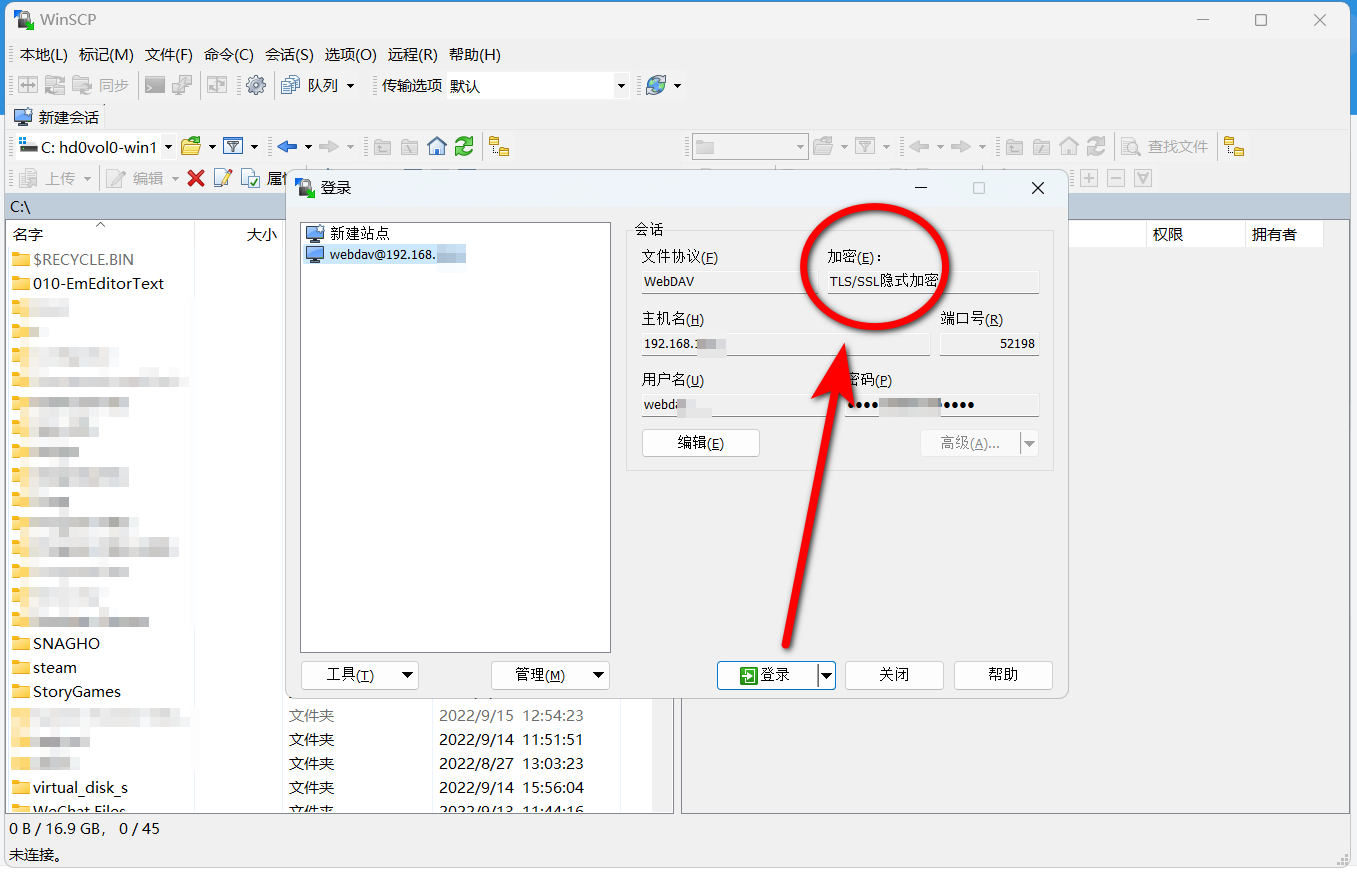
Task: Toggle the remote panel directory tree icon
Action: coord(1235,147)
